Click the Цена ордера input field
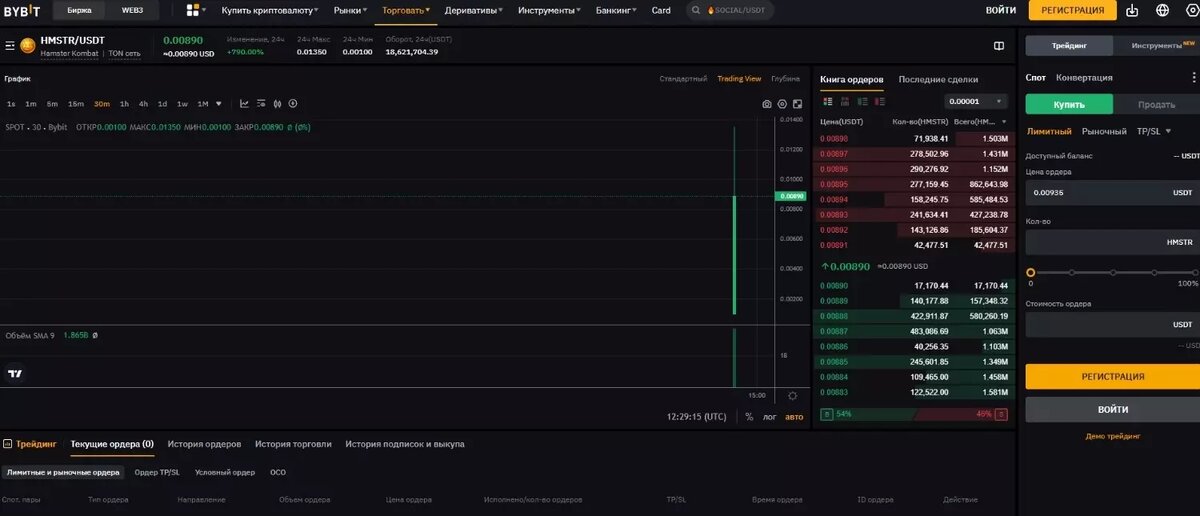This screenshot has height=516, width=1200. pos(1112,192)
